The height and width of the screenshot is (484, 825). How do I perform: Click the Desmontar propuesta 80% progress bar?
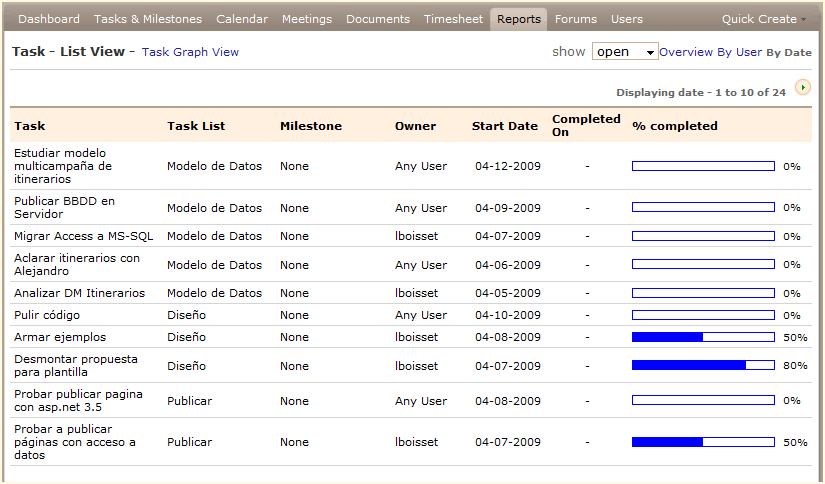[x=703, y=366]
